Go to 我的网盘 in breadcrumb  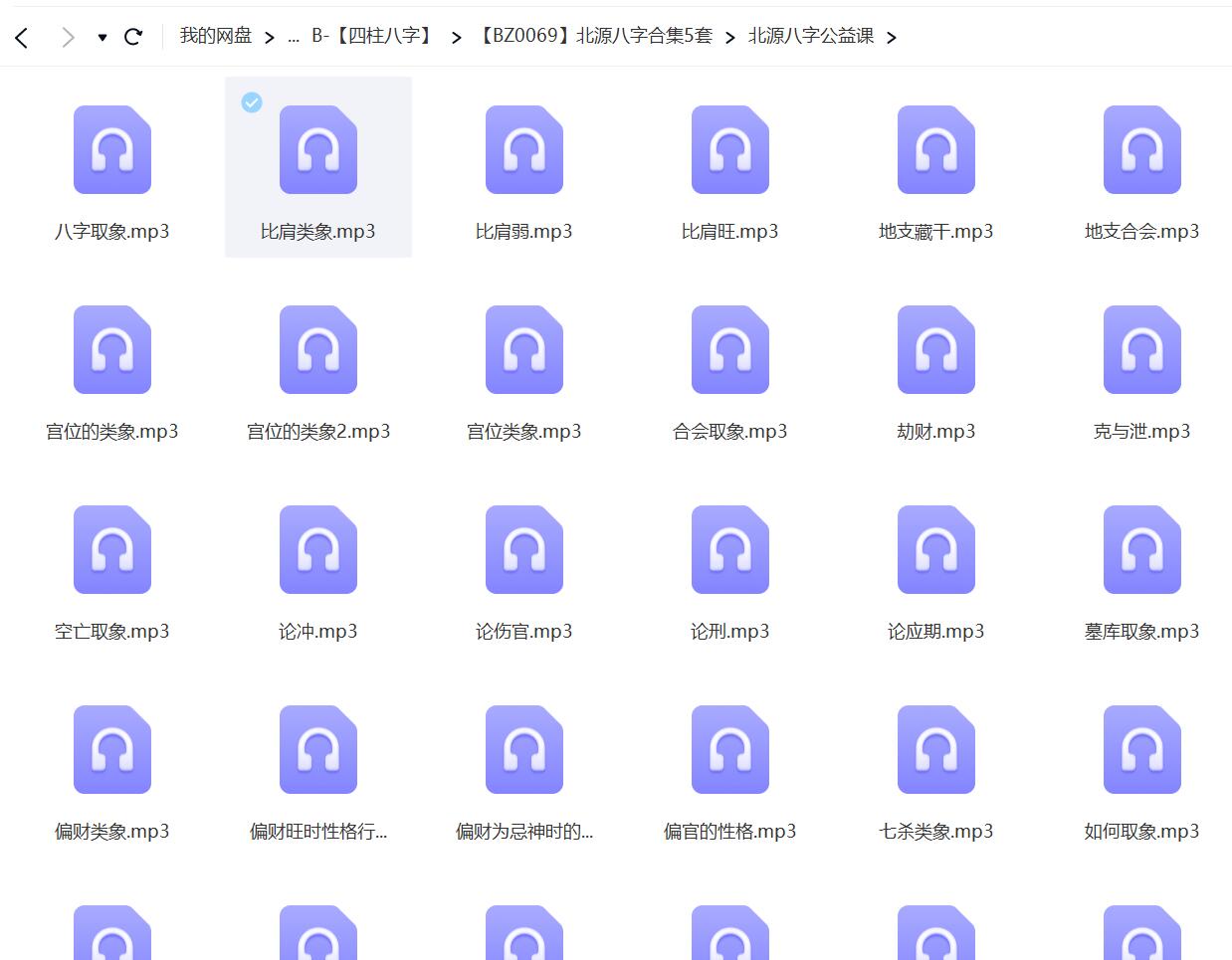pyautogui.click(x=215, y=36)
